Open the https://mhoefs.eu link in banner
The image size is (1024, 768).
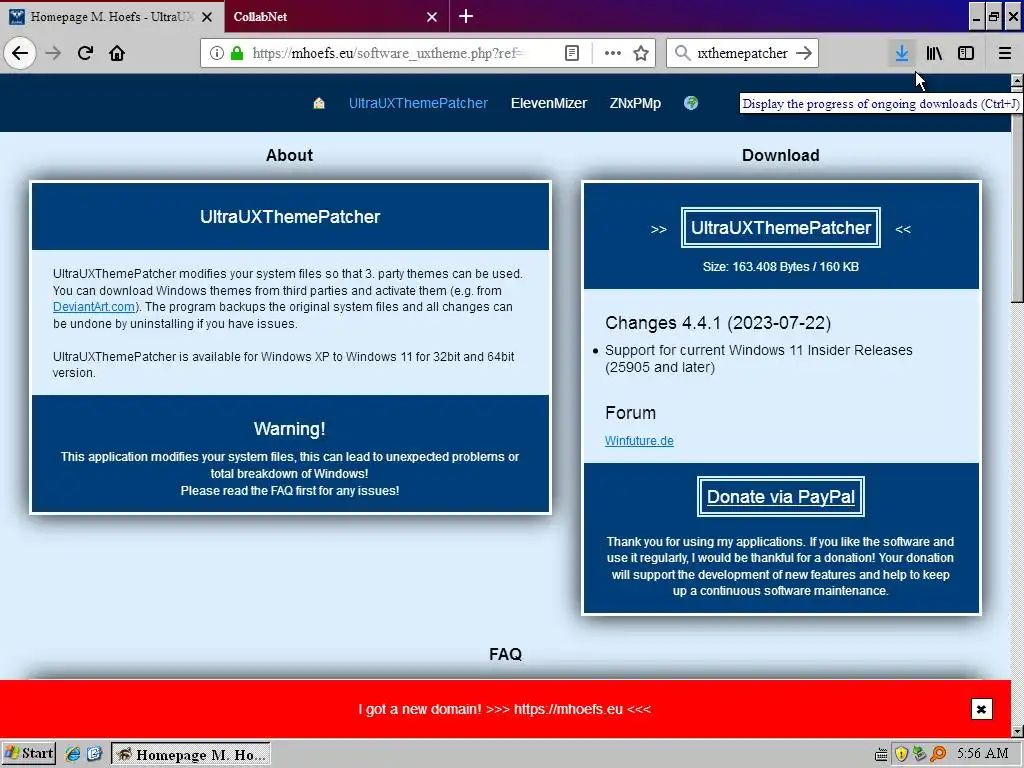tap(568, 709)
